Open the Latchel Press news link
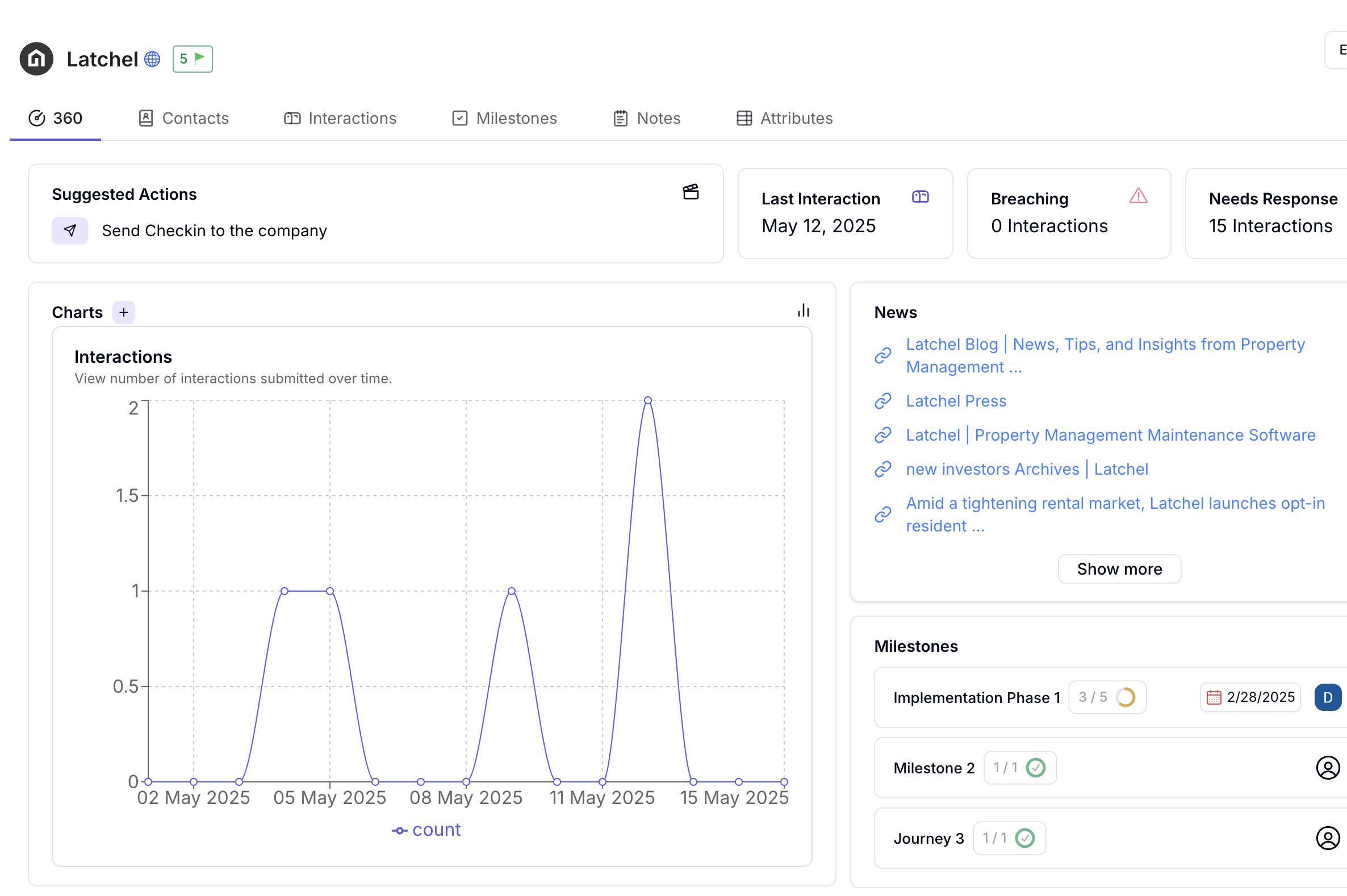1347x896 pixels. click(956, 401)
